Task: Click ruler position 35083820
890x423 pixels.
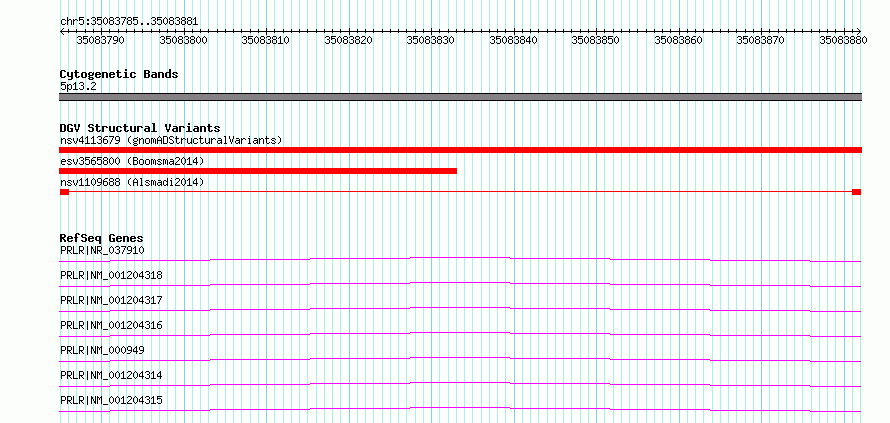Action: [x=349, y=40]
